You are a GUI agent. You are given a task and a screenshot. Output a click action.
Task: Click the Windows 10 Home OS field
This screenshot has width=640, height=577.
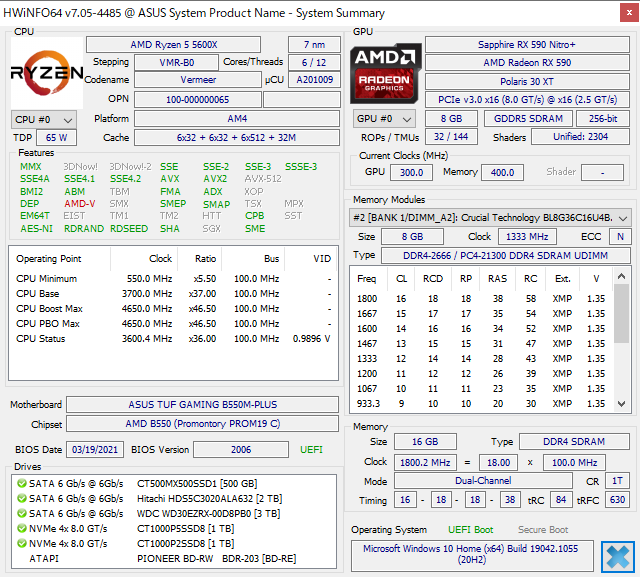(x=472, y=556)
